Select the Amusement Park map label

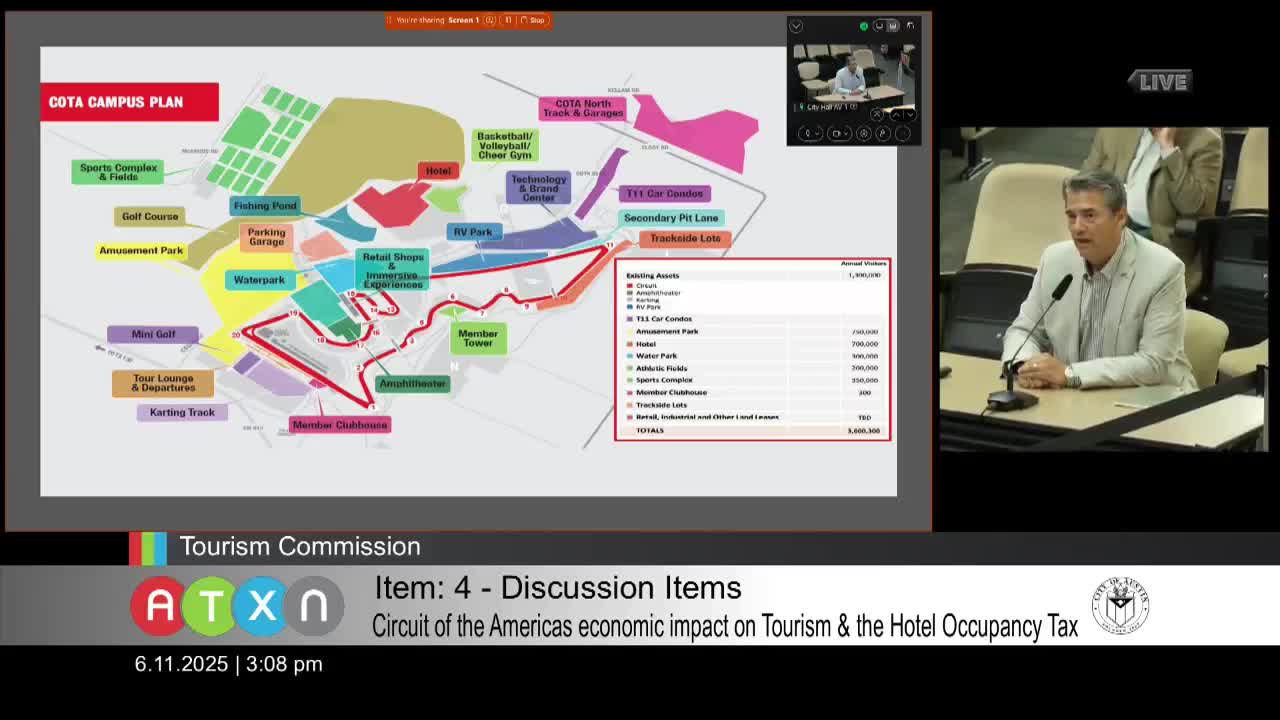pyautogui.click(x=141, y=250)
